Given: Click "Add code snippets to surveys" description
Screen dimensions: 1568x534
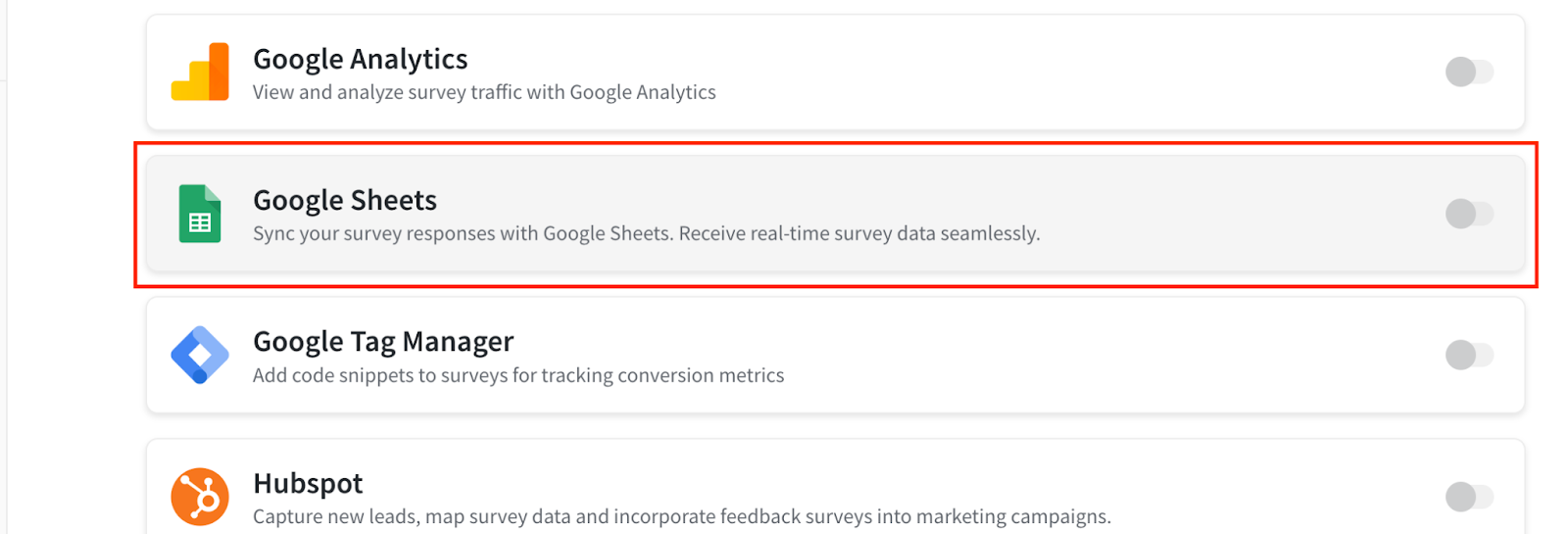Looking at the screenshot, I should pyautogui.click(x=518, y=375).
